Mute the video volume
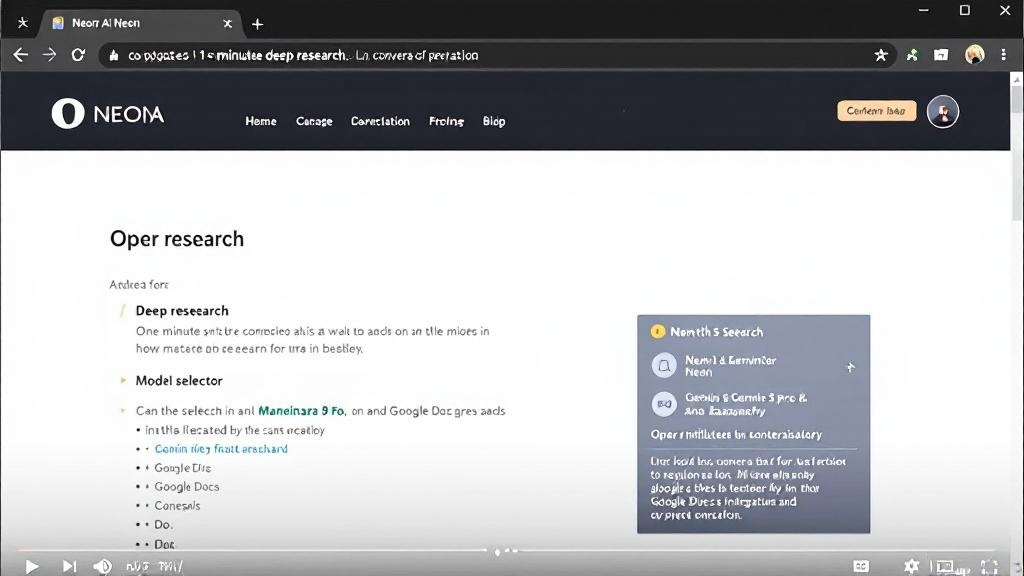 (x=103, y=565)
